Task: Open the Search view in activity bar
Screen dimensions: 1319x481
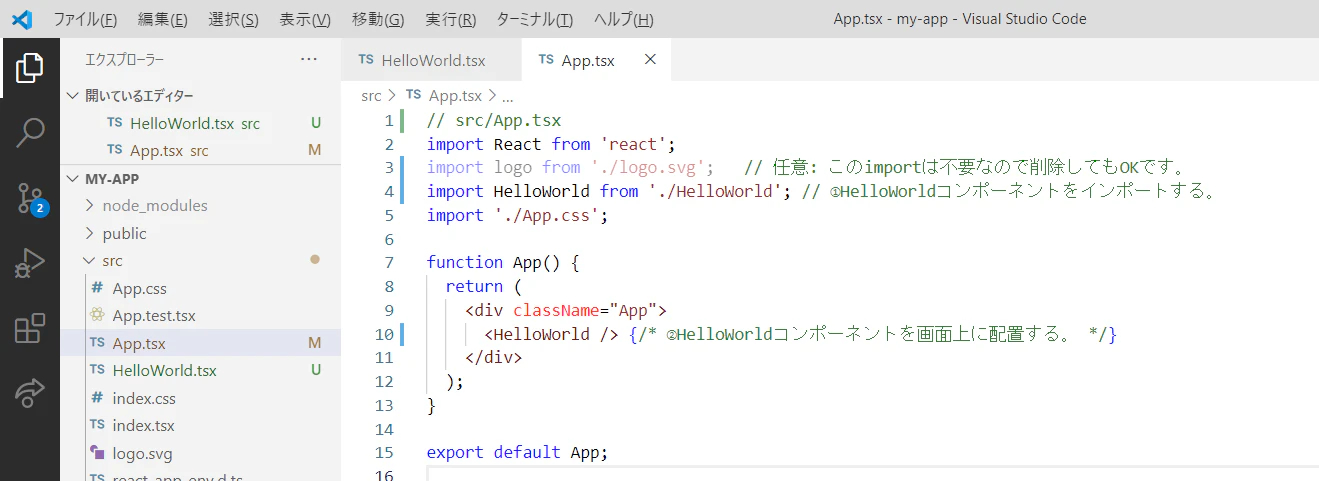Action: (x=30, y=133)
